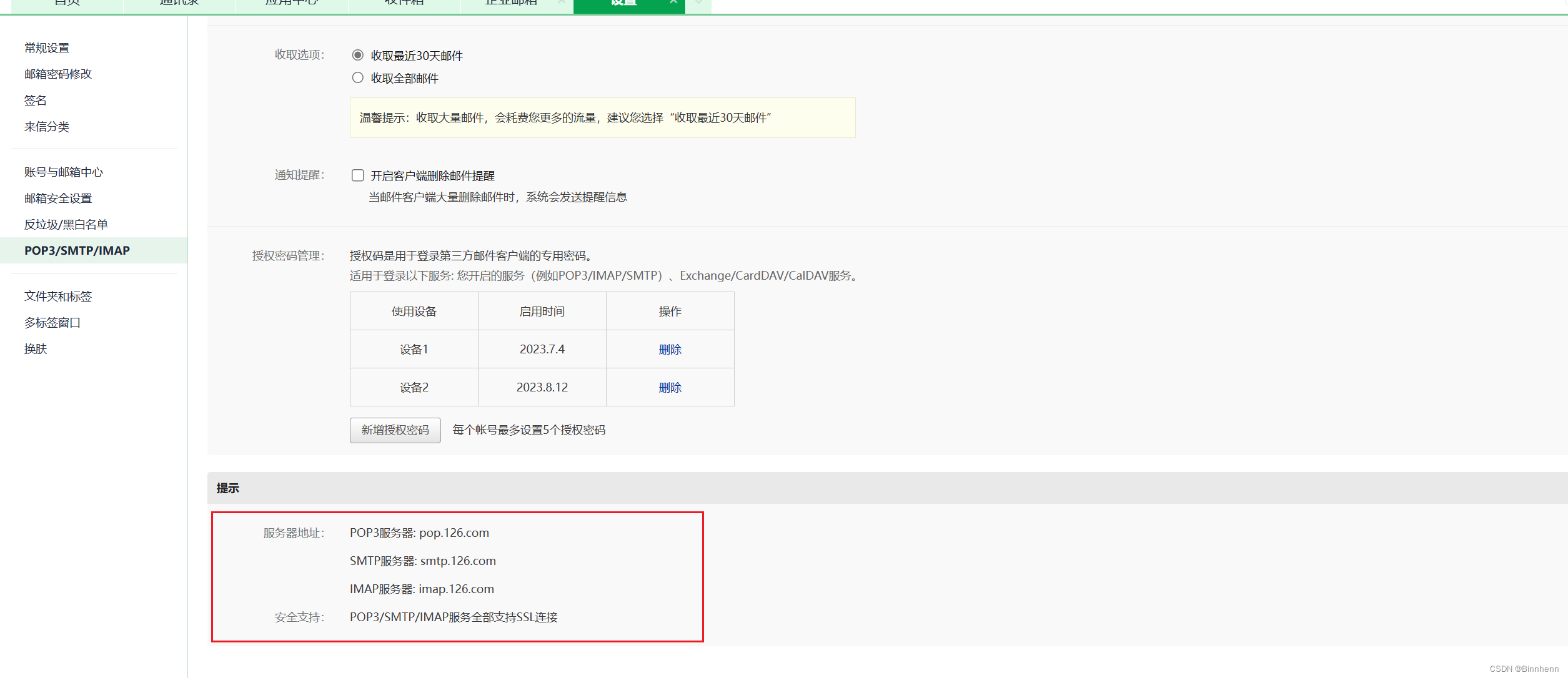Enable 开启客户端删除邮件提醒 checkbox
1568x678 pixels.
[357, 175]
